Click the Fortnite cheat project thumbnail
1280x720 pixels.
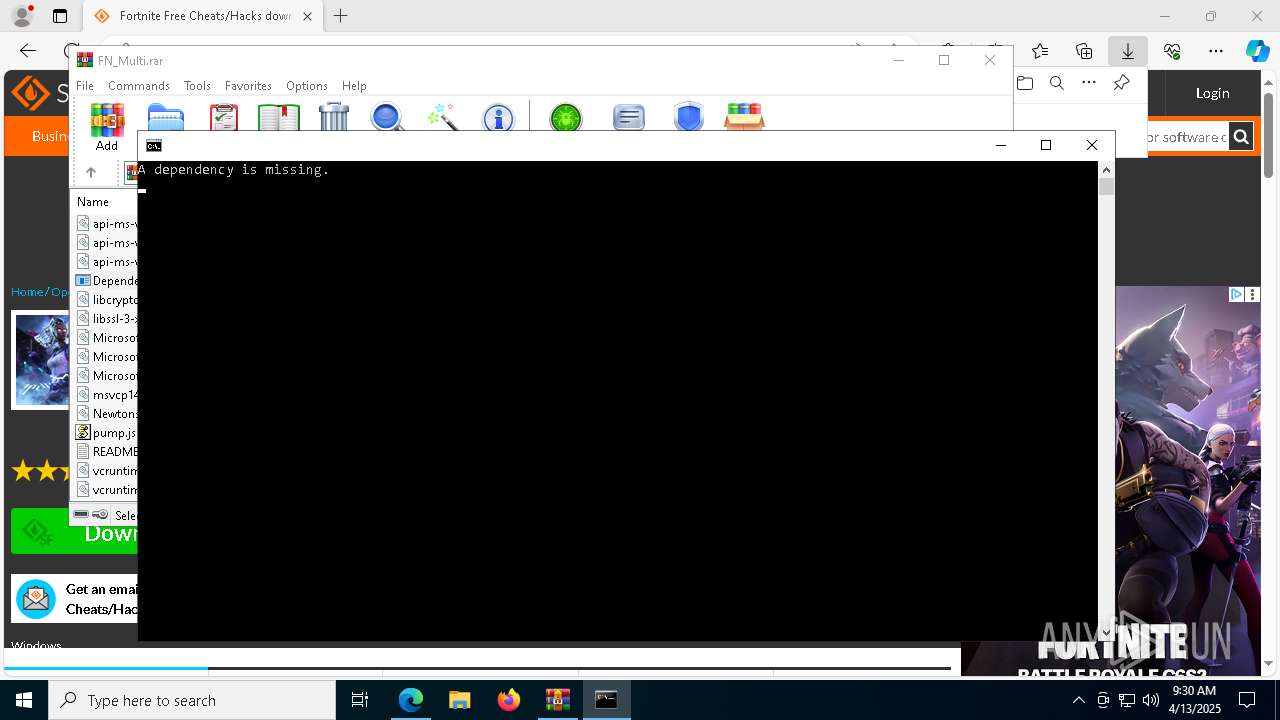click(x=41, y=360)
